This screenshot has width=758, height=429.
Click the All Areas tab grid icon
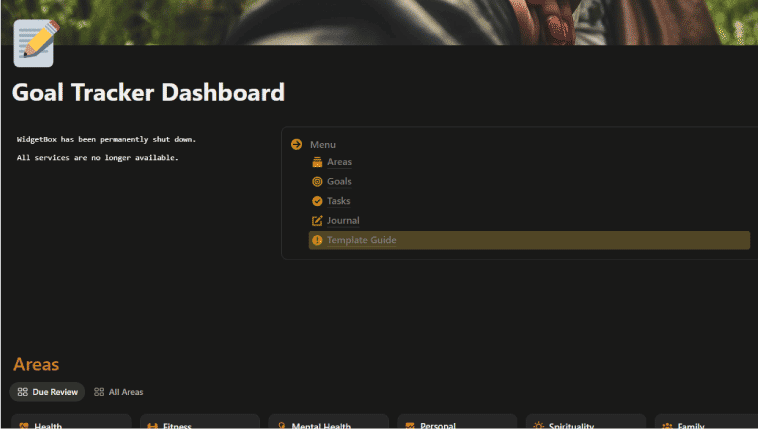(99, 392)
